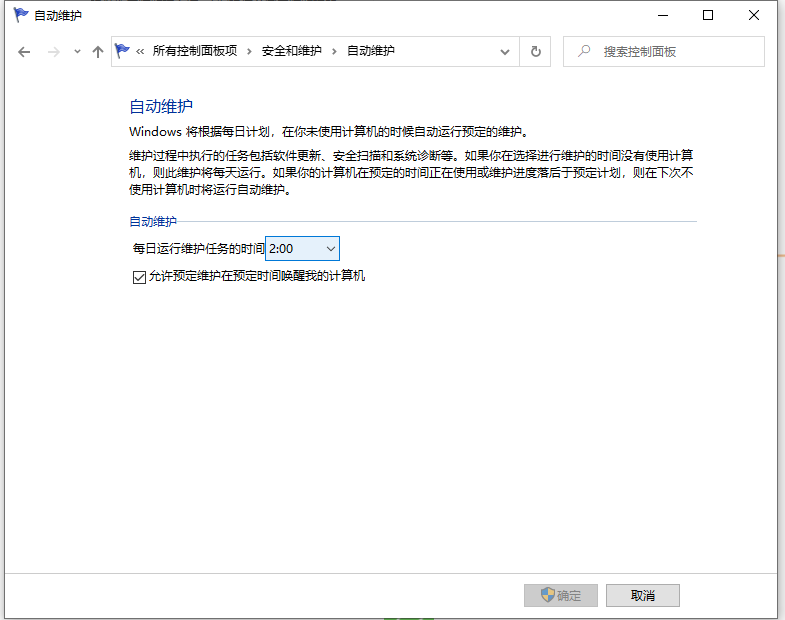Viewport: 785px width, 620px height.
Task: Click the 自动维护 section group label
Action: click(153, 221)
